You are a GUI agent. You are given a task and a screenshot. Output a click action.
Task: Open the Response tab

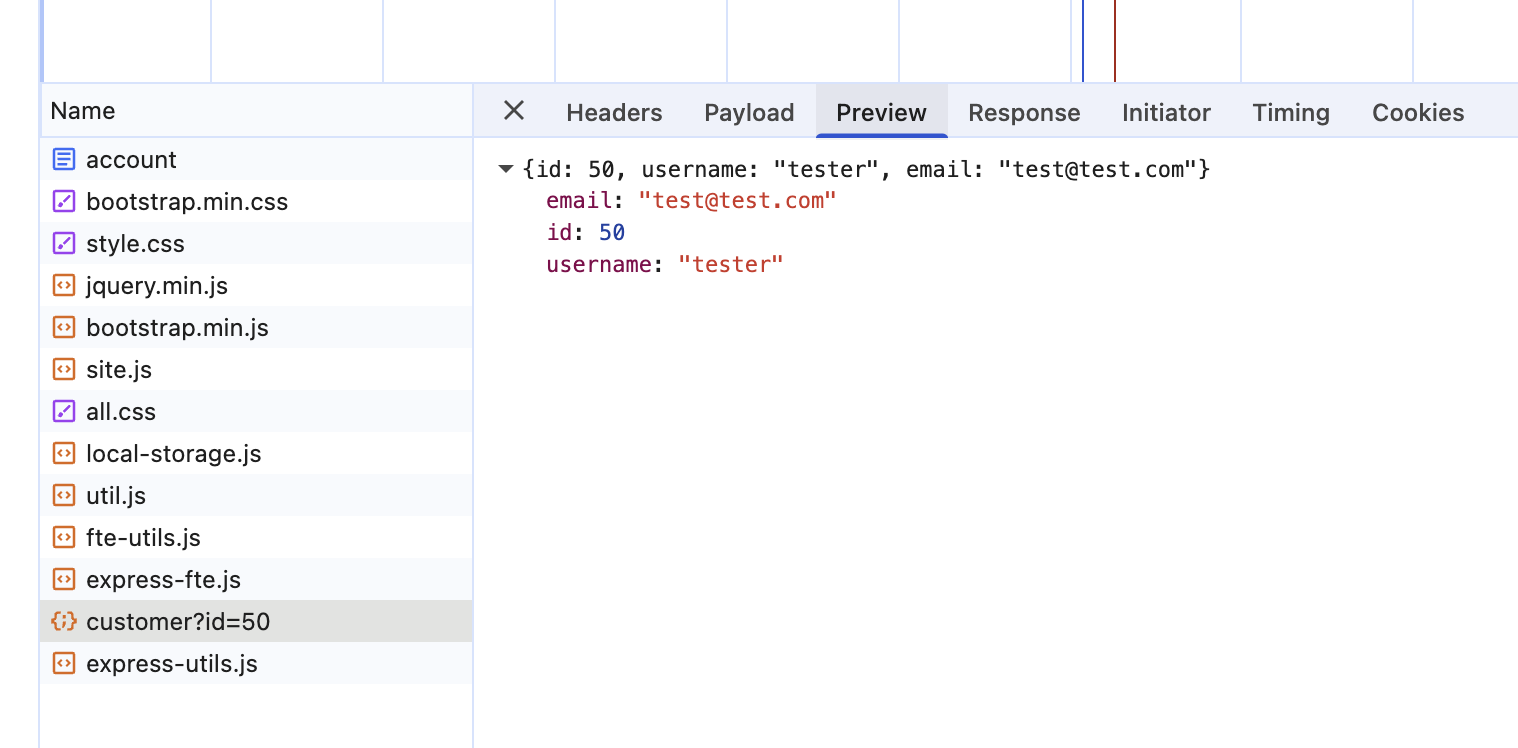click(1024, 112)
